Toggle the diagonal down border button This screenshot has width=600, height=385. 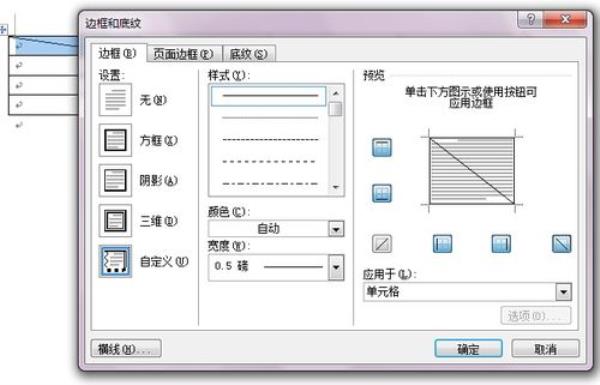click(561, 244)
